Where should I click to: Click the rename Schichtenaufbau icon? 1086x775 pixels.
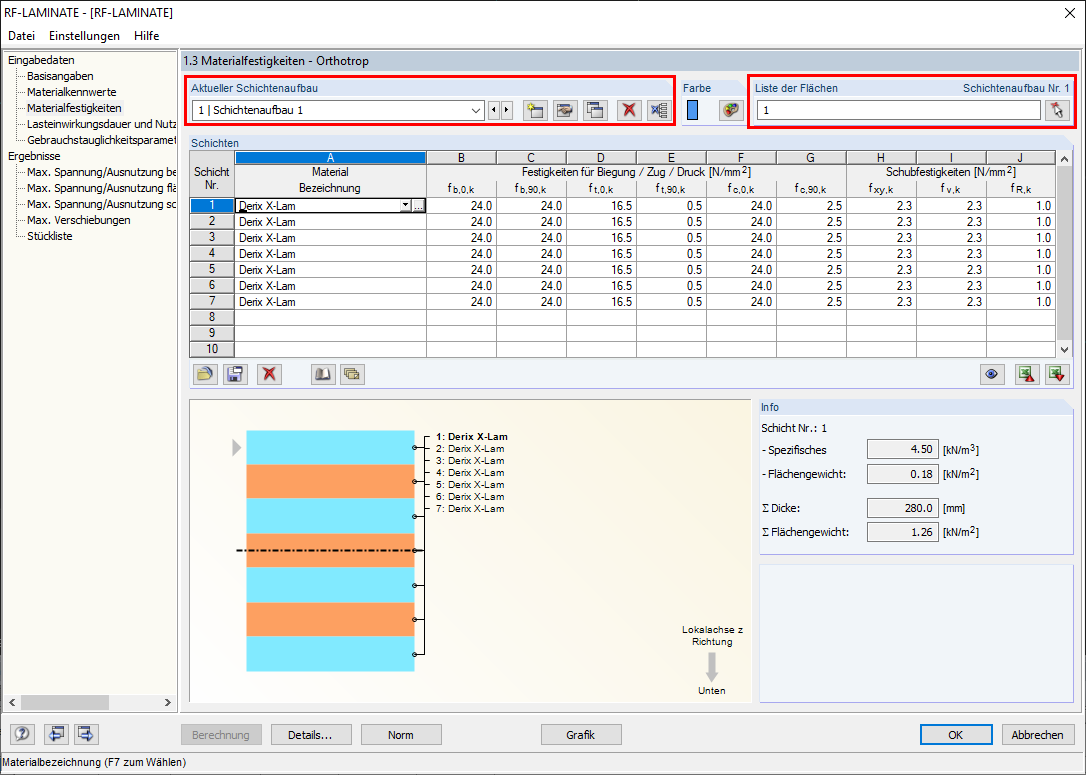[565, 110]
